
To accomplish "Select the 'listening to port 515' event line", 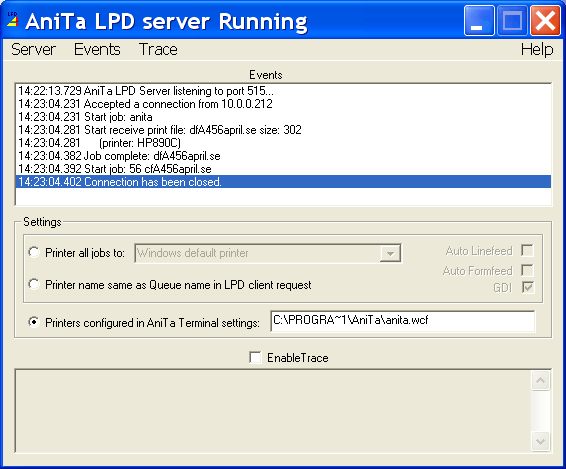I will 283,91.
